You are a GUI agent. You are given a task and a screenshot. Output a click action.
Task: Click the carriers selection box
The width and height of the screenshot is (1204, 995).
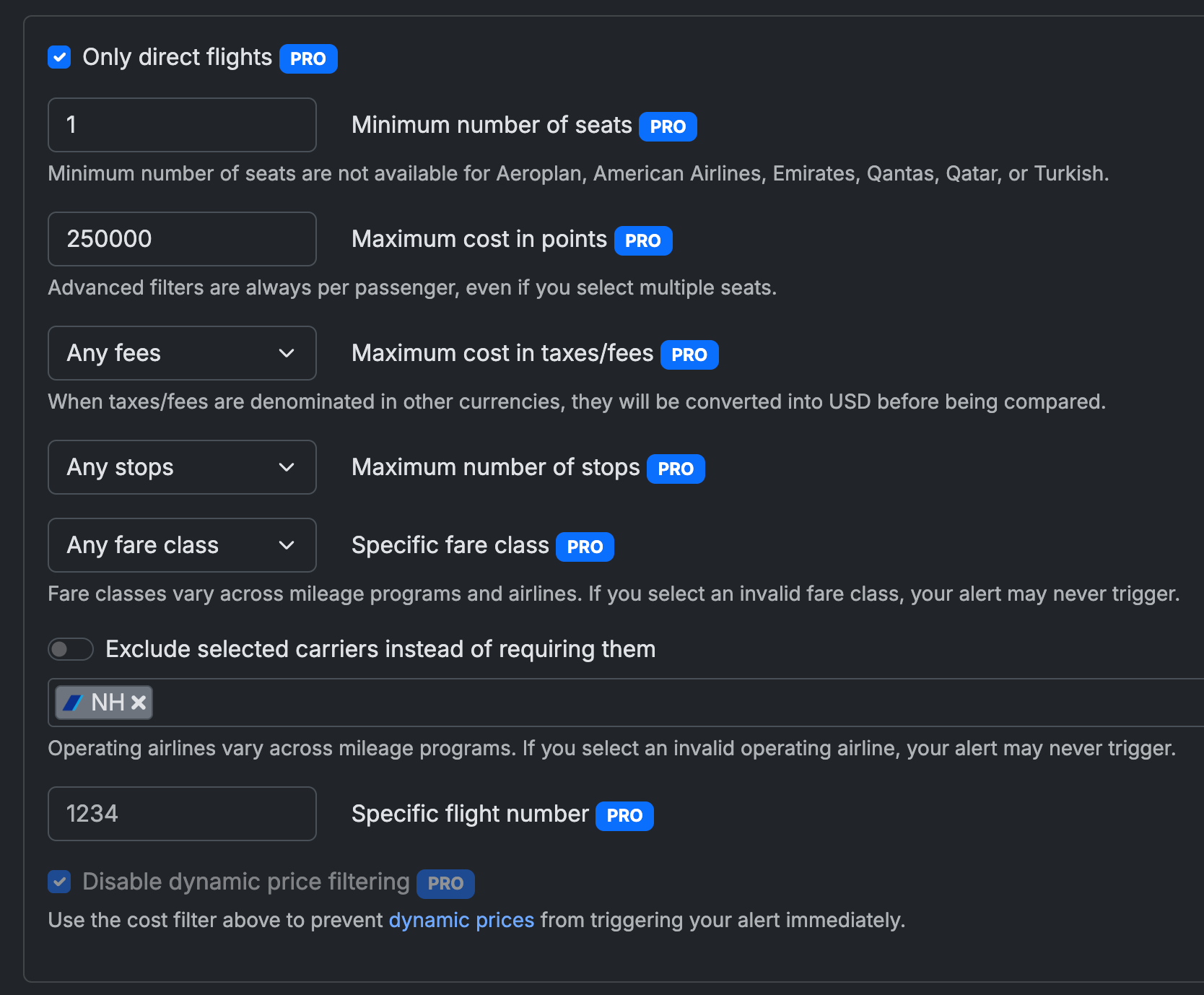[650, 703]
